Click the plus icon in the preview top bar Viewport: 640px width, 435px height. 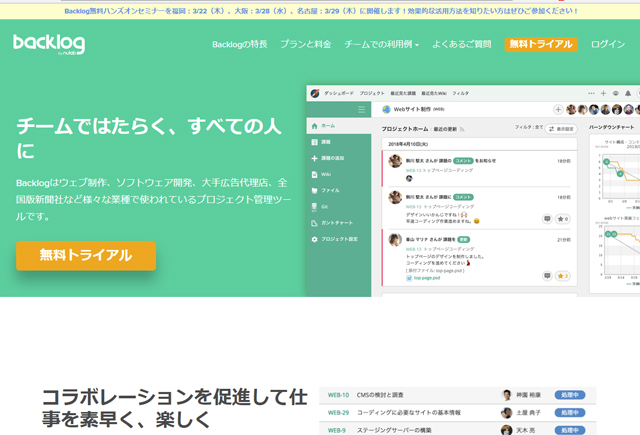[603, 93]
